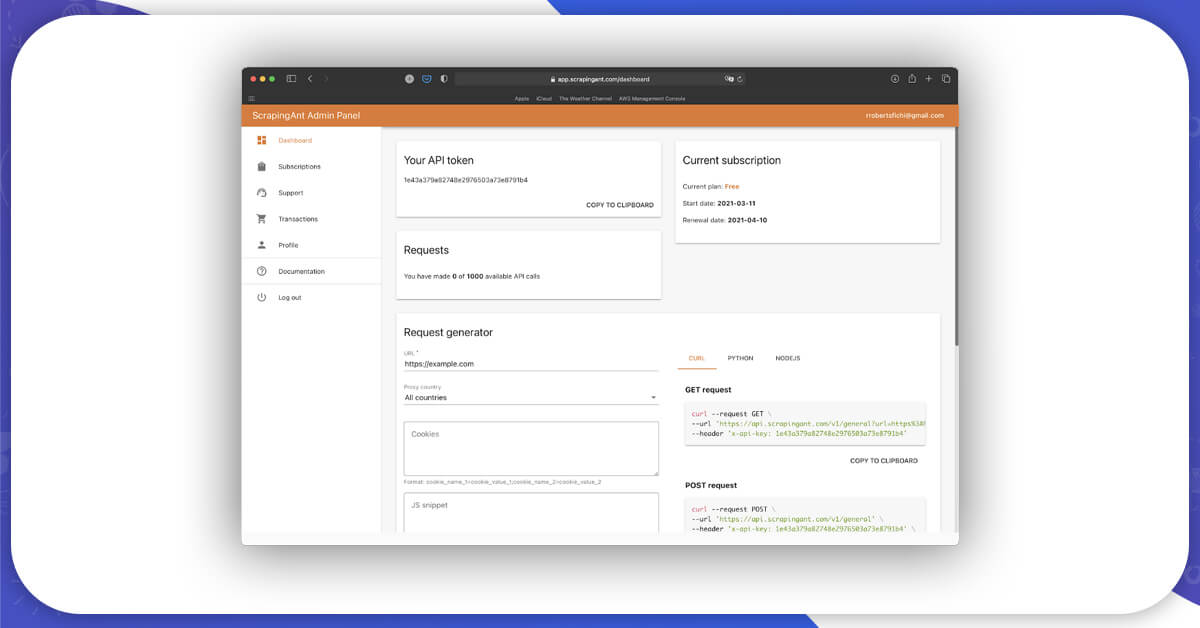Click the favorites bar grid icon
This screenshot has width=1200, height=628.
(x=251, y=98)
